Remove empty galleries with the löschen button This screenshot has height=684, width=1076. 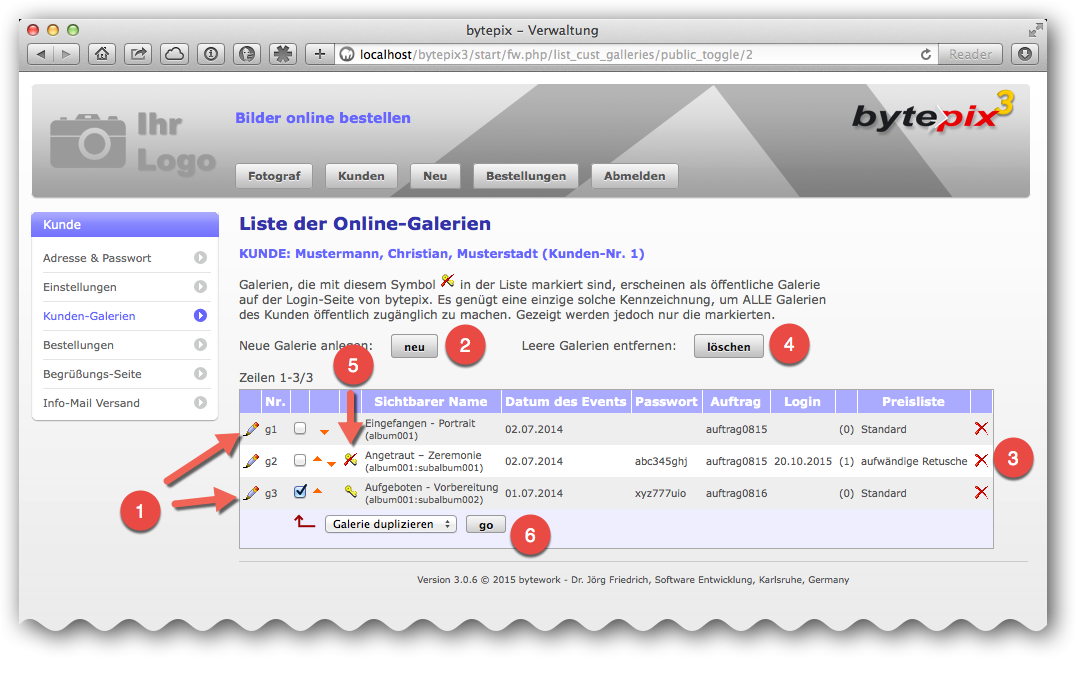click(x=729, y=346)
